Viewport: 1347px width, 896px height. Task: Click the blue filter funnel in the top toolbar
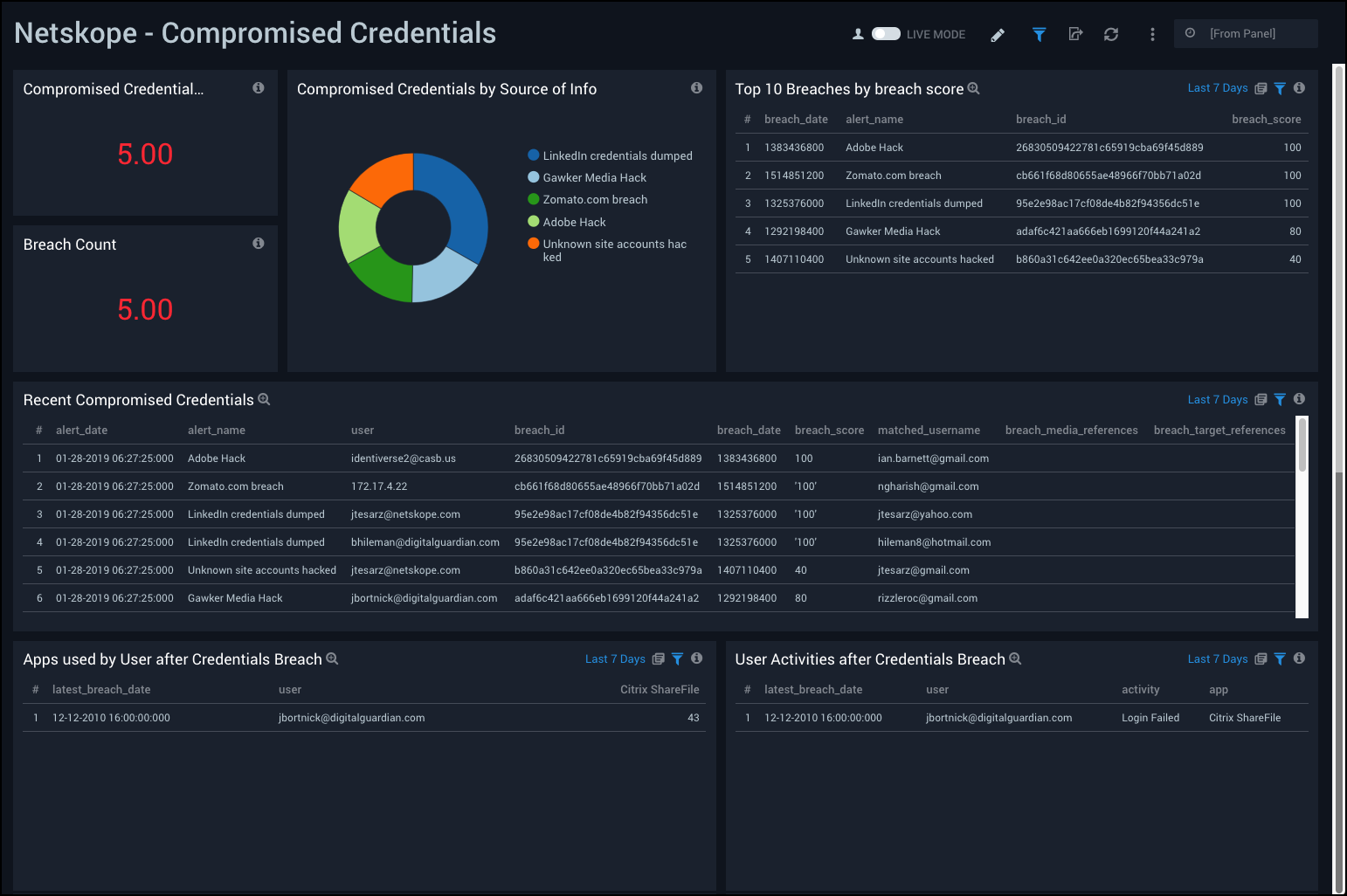point(1039,34)
